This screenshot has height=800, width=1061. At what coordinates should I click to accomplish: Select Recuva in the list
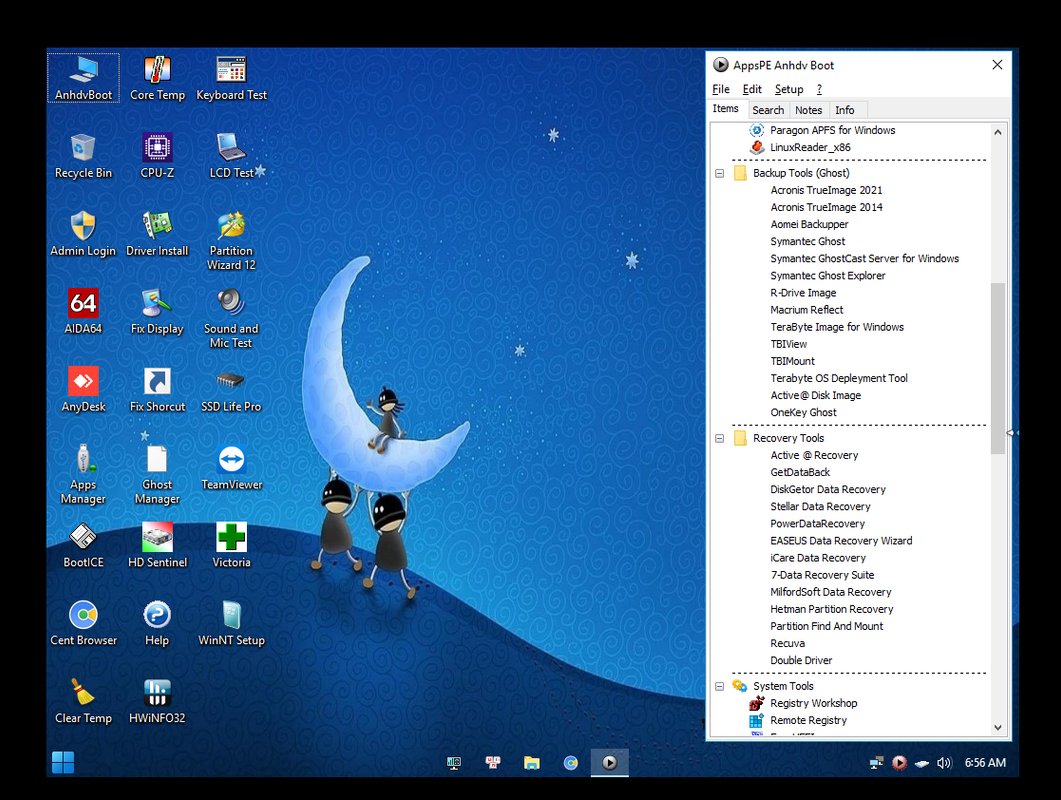point(788,644)
